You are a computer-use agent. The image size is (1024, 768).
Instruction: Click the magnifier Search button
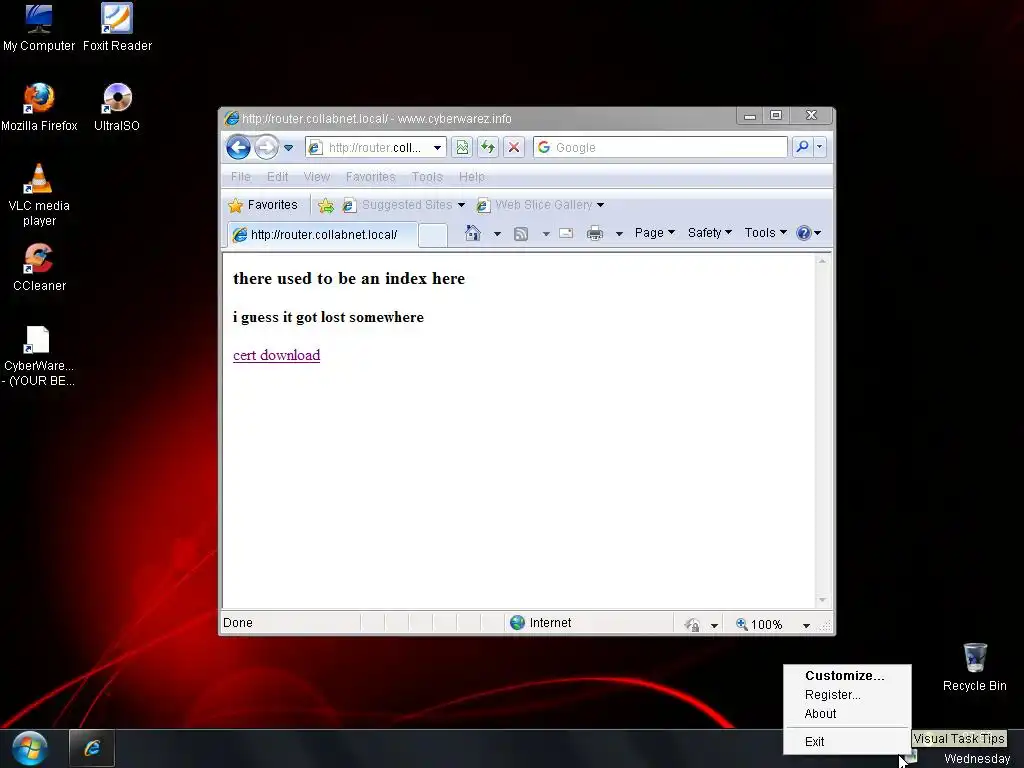tap(802, 148)
